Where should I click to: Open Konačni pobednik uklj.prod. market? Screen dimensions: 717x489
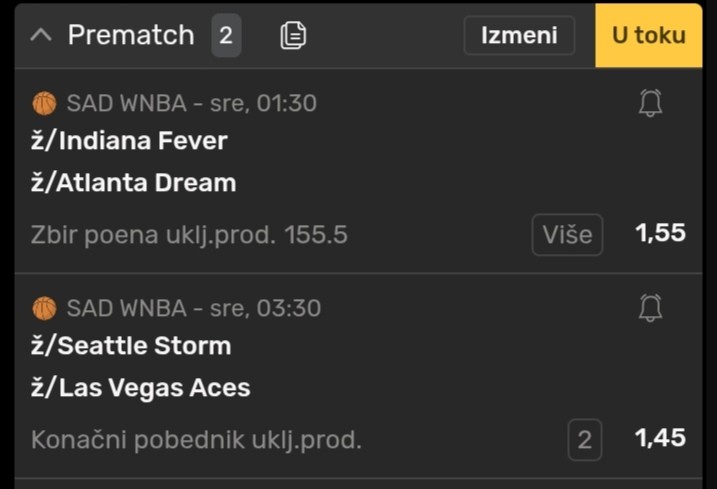pos(196,440)
